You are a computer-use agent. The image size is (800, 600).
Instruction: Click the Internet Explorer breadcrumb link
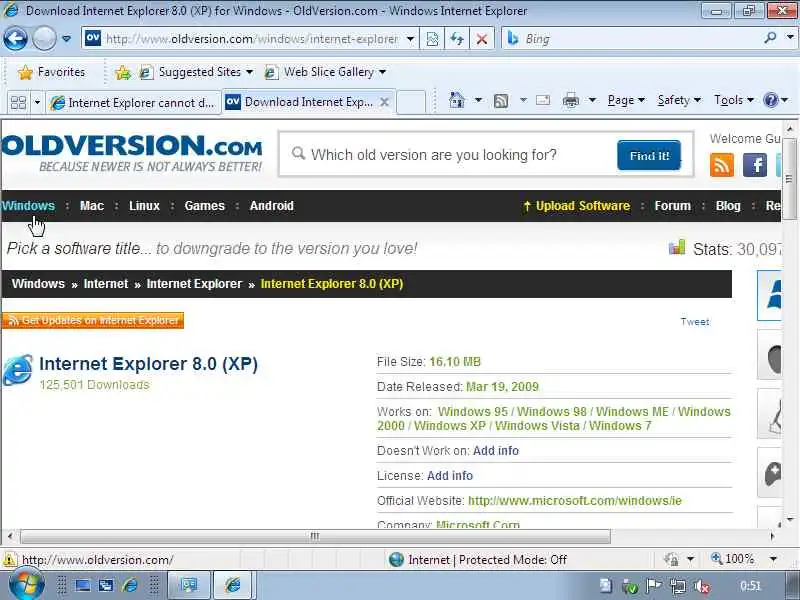[194, 284]
